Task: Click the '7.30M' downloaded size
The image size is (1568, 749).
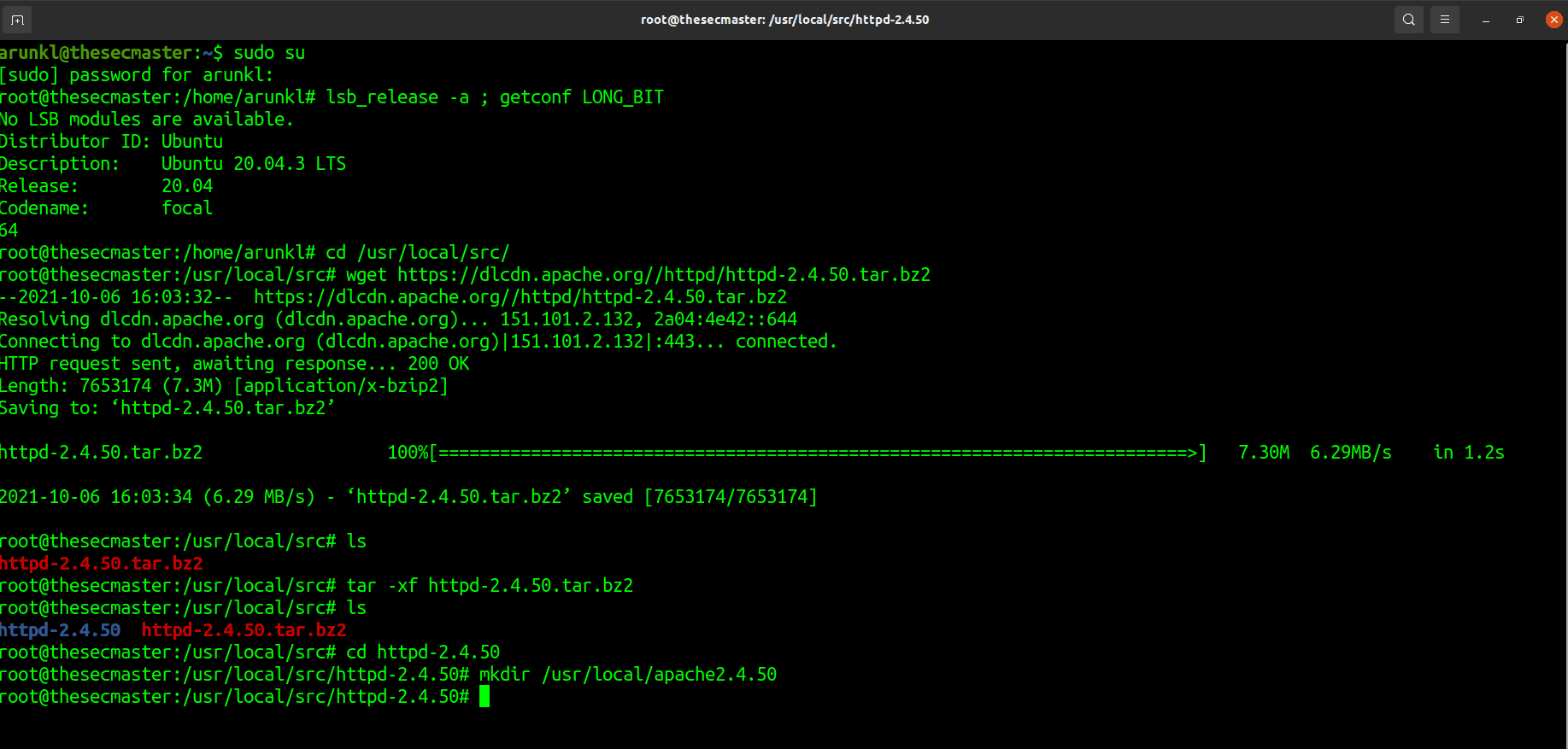Action: click(1264, 453)
